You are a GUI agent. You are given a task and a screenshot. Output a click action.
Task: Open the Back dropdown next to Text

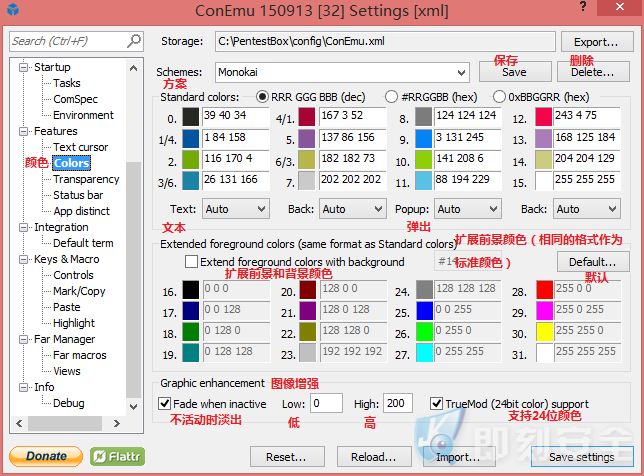tap(353, 209)
